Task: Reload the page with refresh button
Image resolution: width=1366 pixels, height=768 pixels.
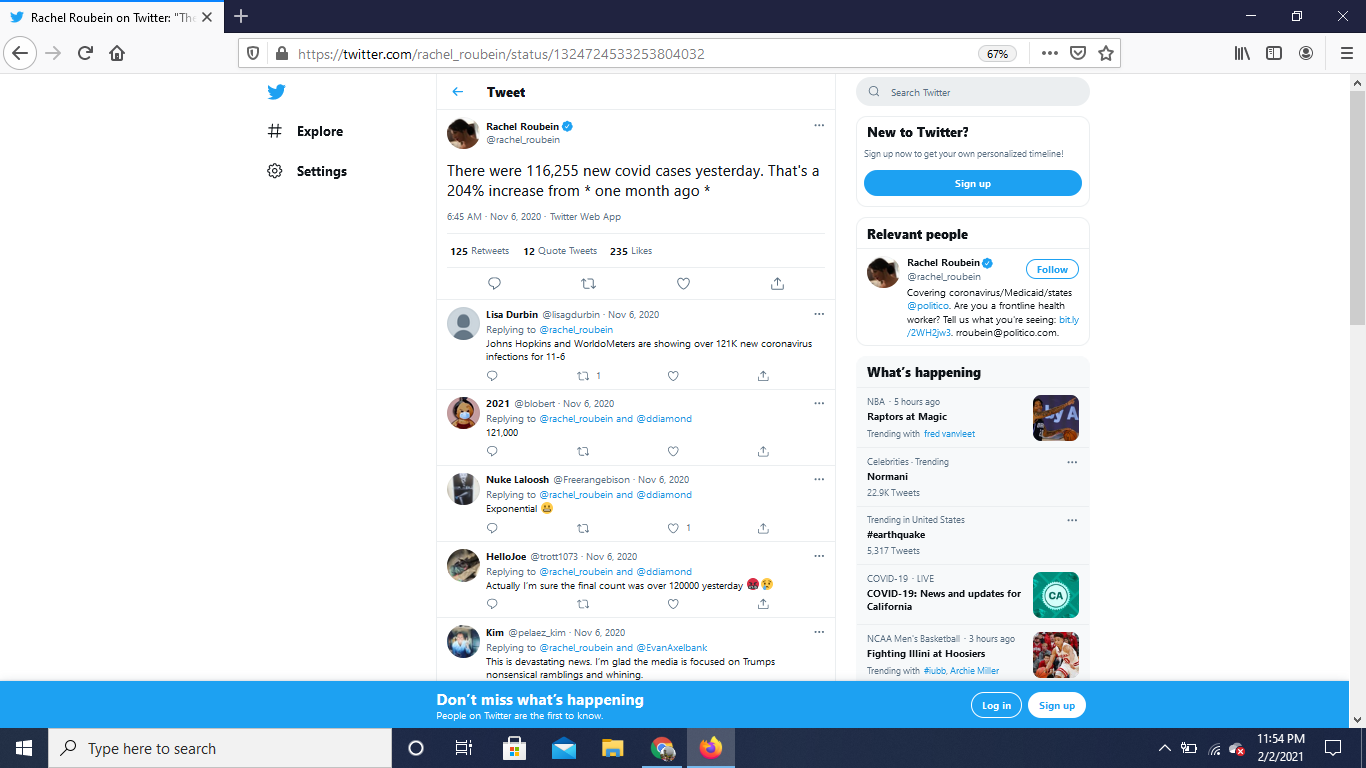Action: (85, 54)
